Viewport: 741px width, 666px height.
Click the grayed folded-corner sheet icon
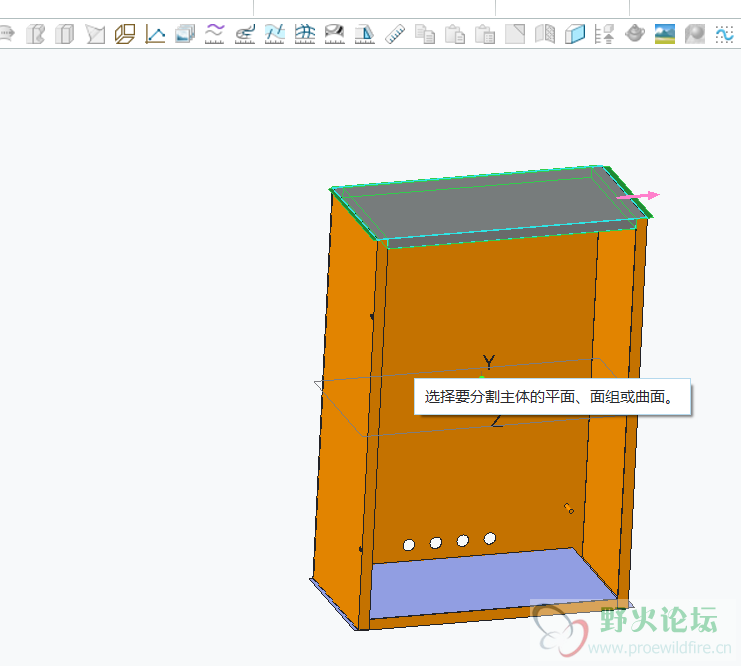click(515, 34)
